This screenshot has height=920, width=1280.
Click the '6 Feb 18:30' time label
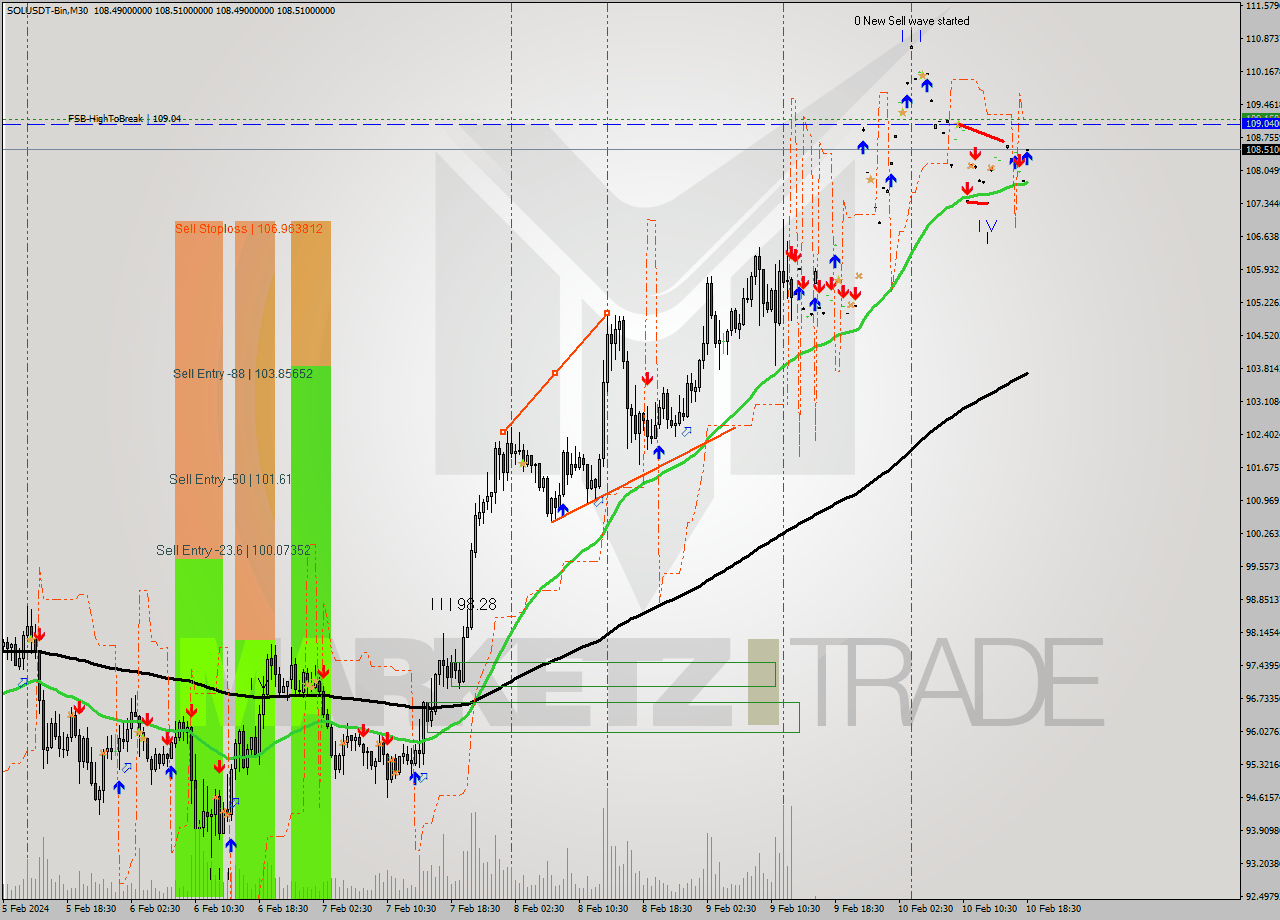pos(282,909)
